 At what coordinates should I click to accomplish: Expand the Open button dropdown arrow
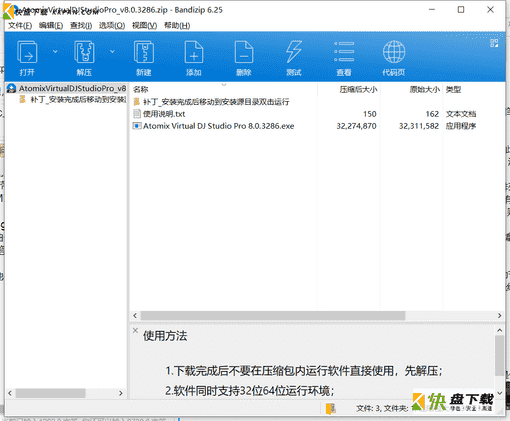55,51
